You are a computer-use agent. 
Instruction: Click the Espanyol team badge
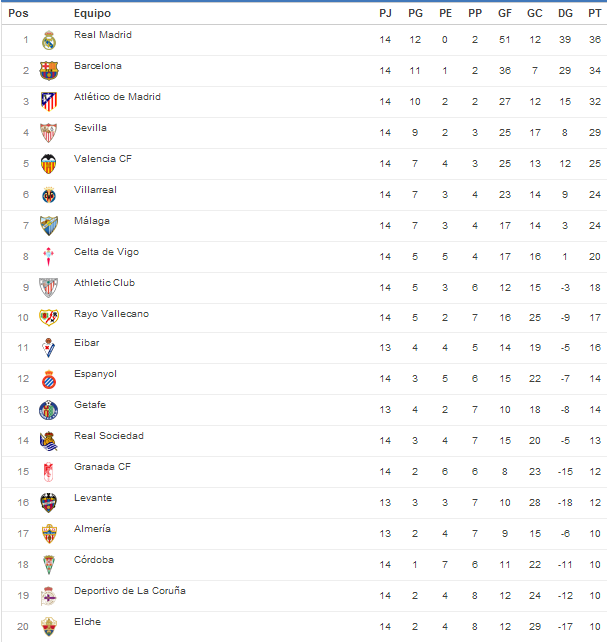pyautogui.click(x=49, y=379)
